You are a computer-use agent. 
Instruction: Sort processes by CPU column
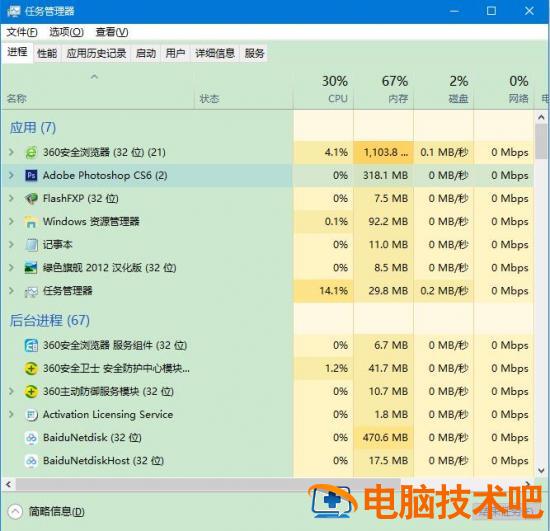[323, 89]
